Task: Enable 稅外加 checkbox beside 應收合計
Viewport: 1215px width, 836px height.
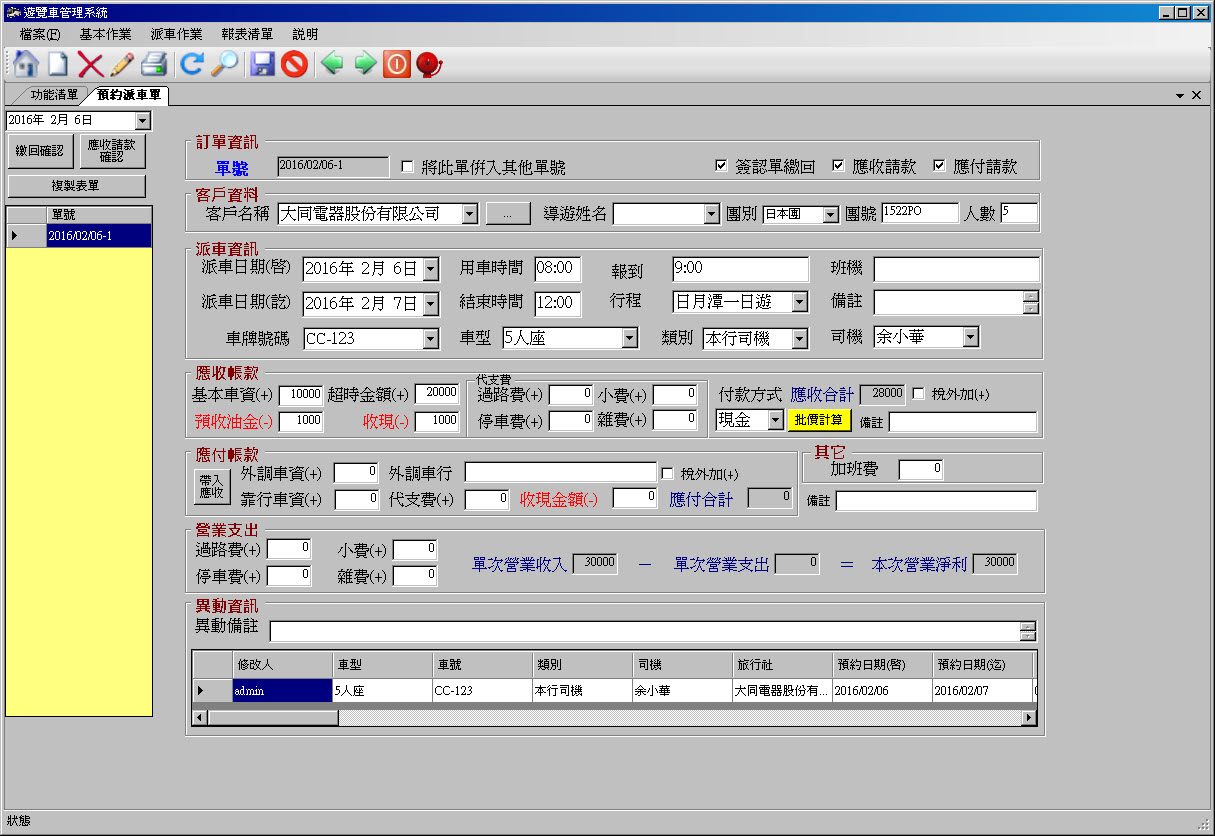Action: (x=919, y=393)
